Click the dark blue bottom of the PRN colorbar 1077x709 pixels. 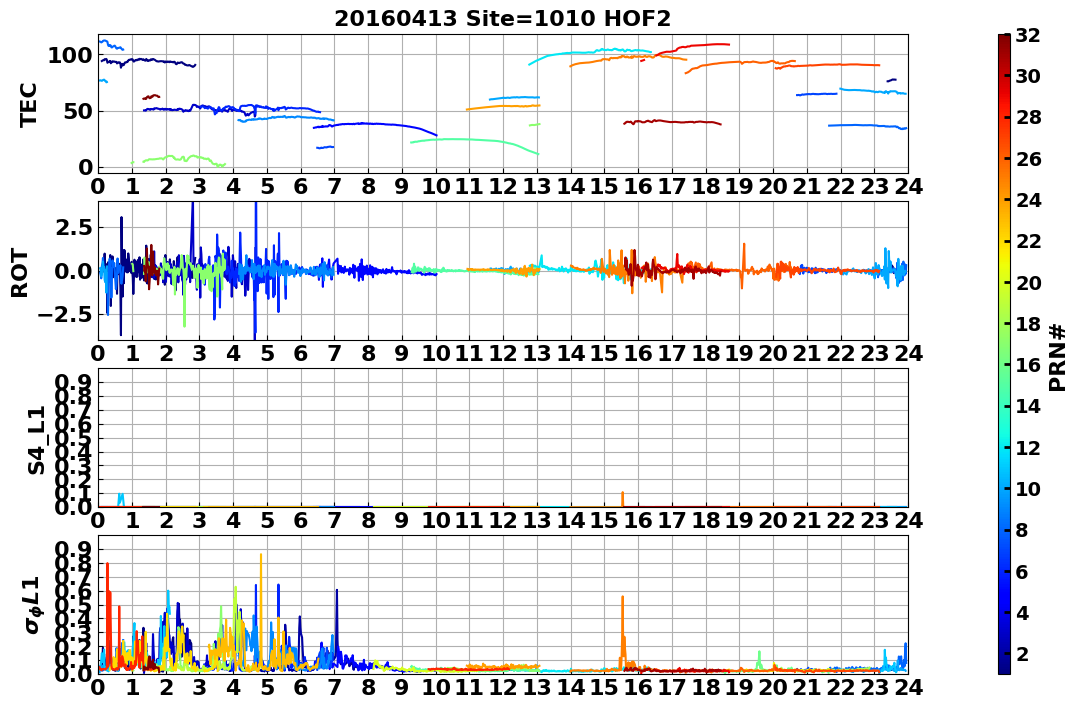(x=1004, y=666)
